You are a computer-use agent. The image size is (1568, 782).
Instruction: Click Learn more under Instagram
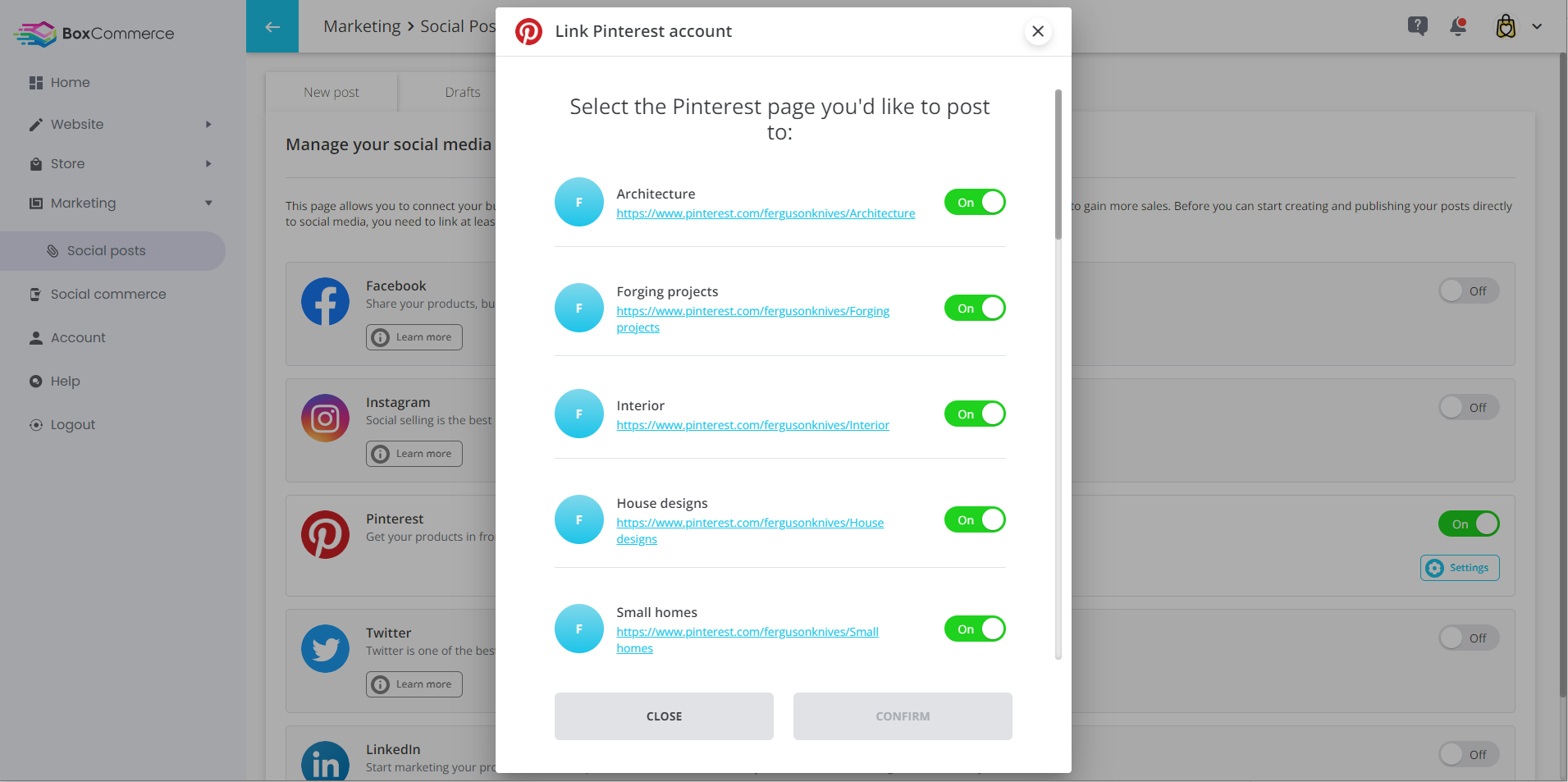point(414,454)
